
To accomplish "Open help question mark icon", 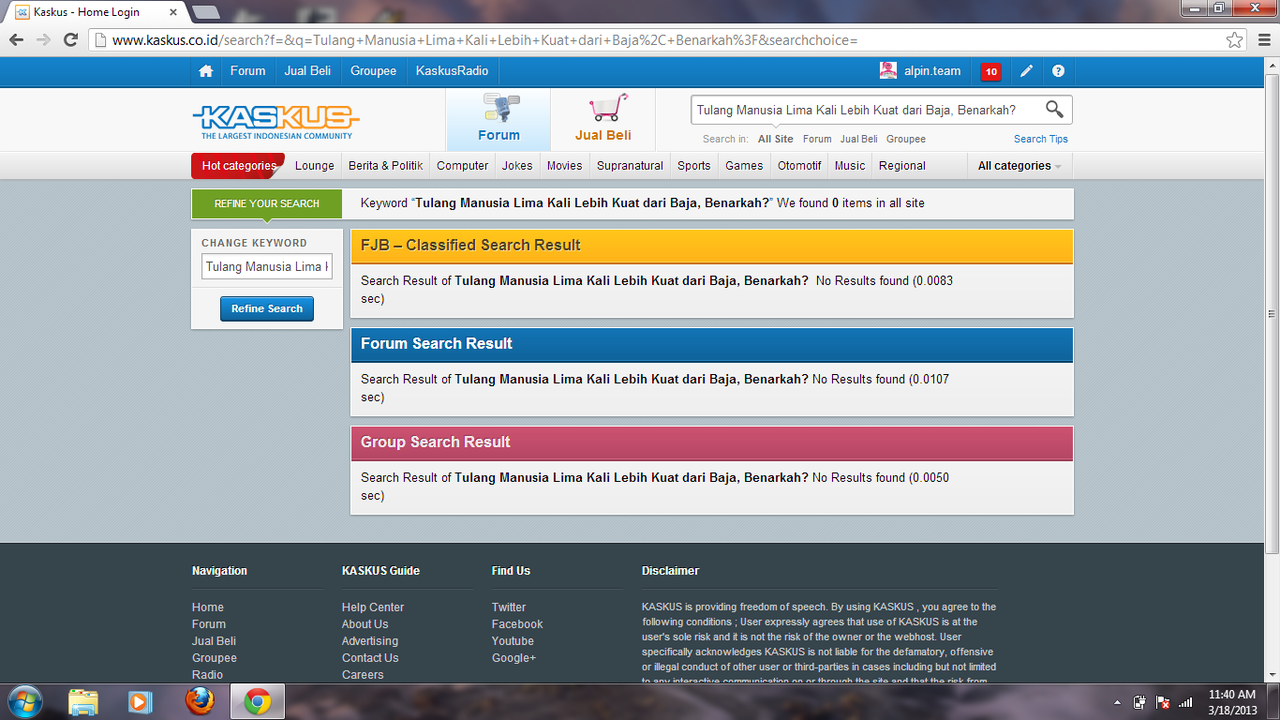I will pos(1058,71).
